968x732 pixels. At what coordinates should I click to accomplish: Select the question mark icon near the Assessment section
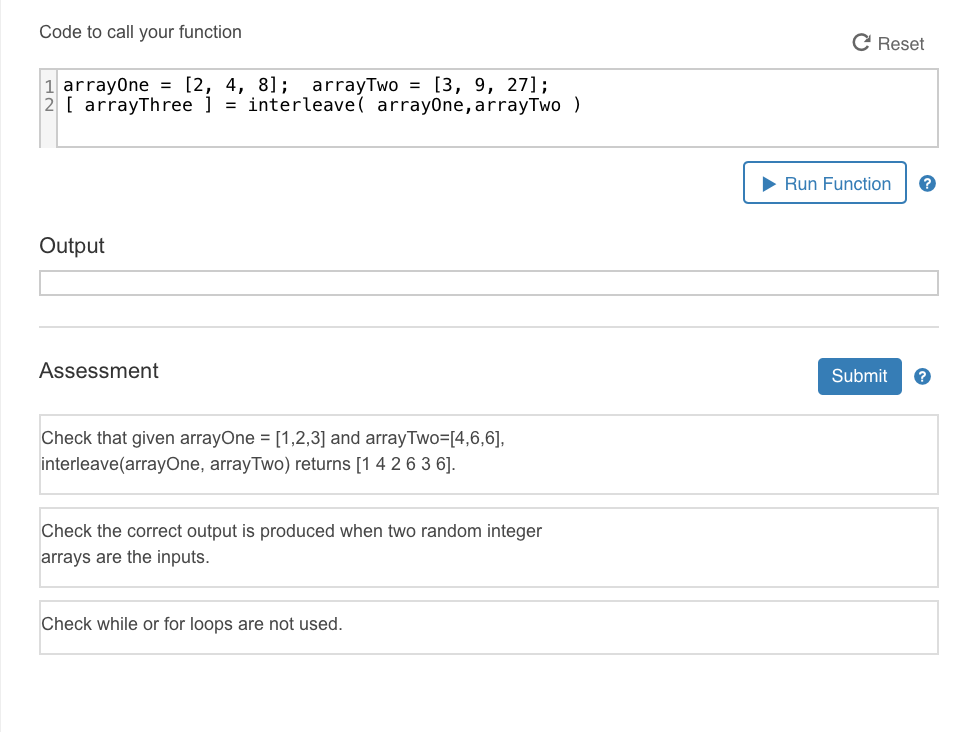click(921, 376)
